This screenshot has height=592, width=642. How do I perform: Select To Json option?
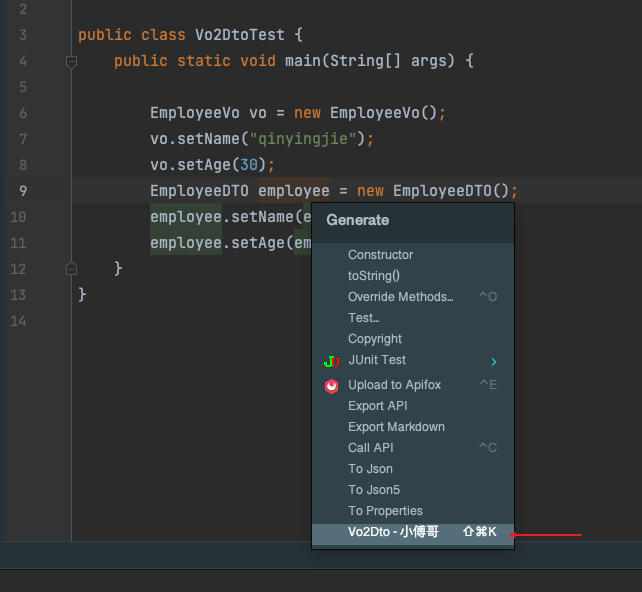pyautogui.click(x=370, y=469)
